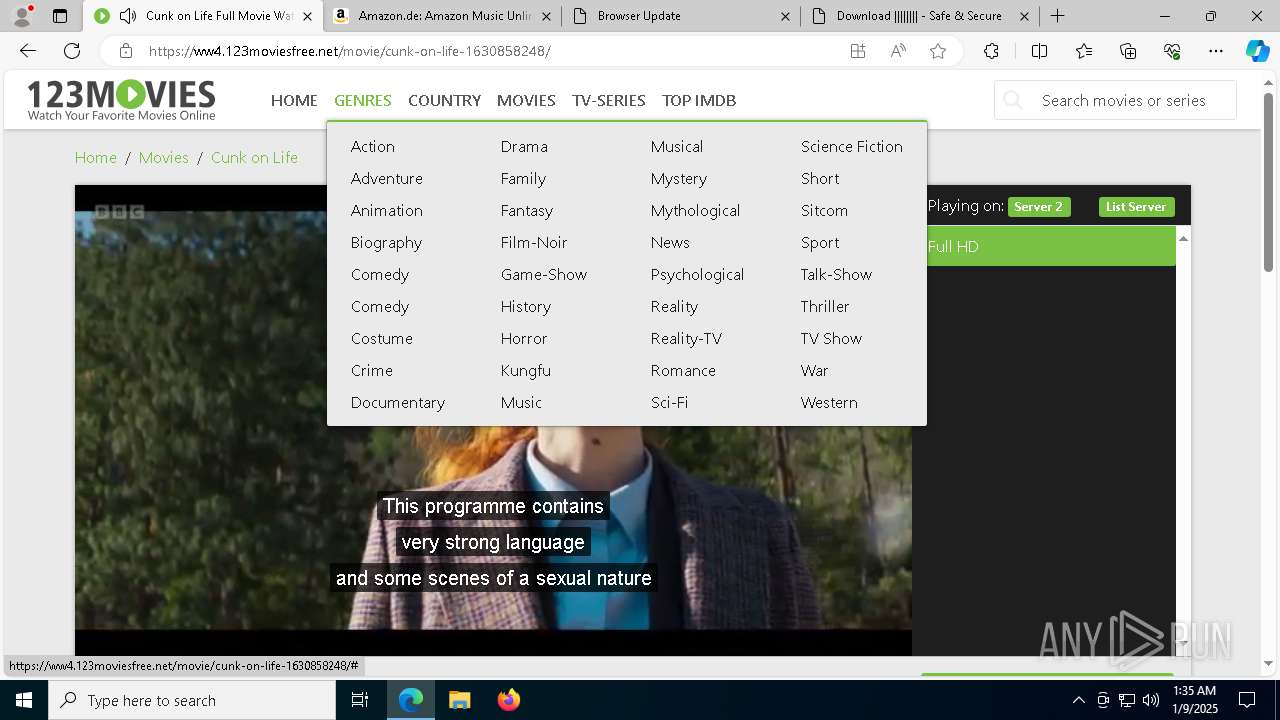Viewport: 1280px width, 720px height.
Task: Open browser profile icon
Action: pos(22,16)
